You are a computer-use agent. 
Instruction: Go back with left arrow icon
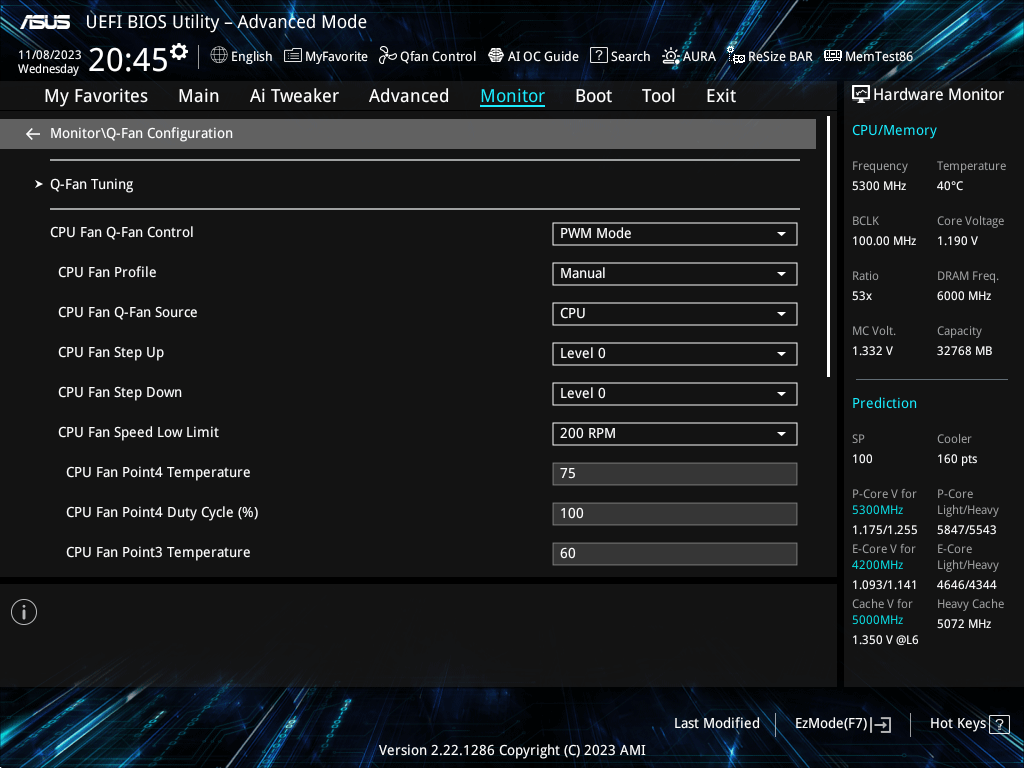[x=33, y=134]
